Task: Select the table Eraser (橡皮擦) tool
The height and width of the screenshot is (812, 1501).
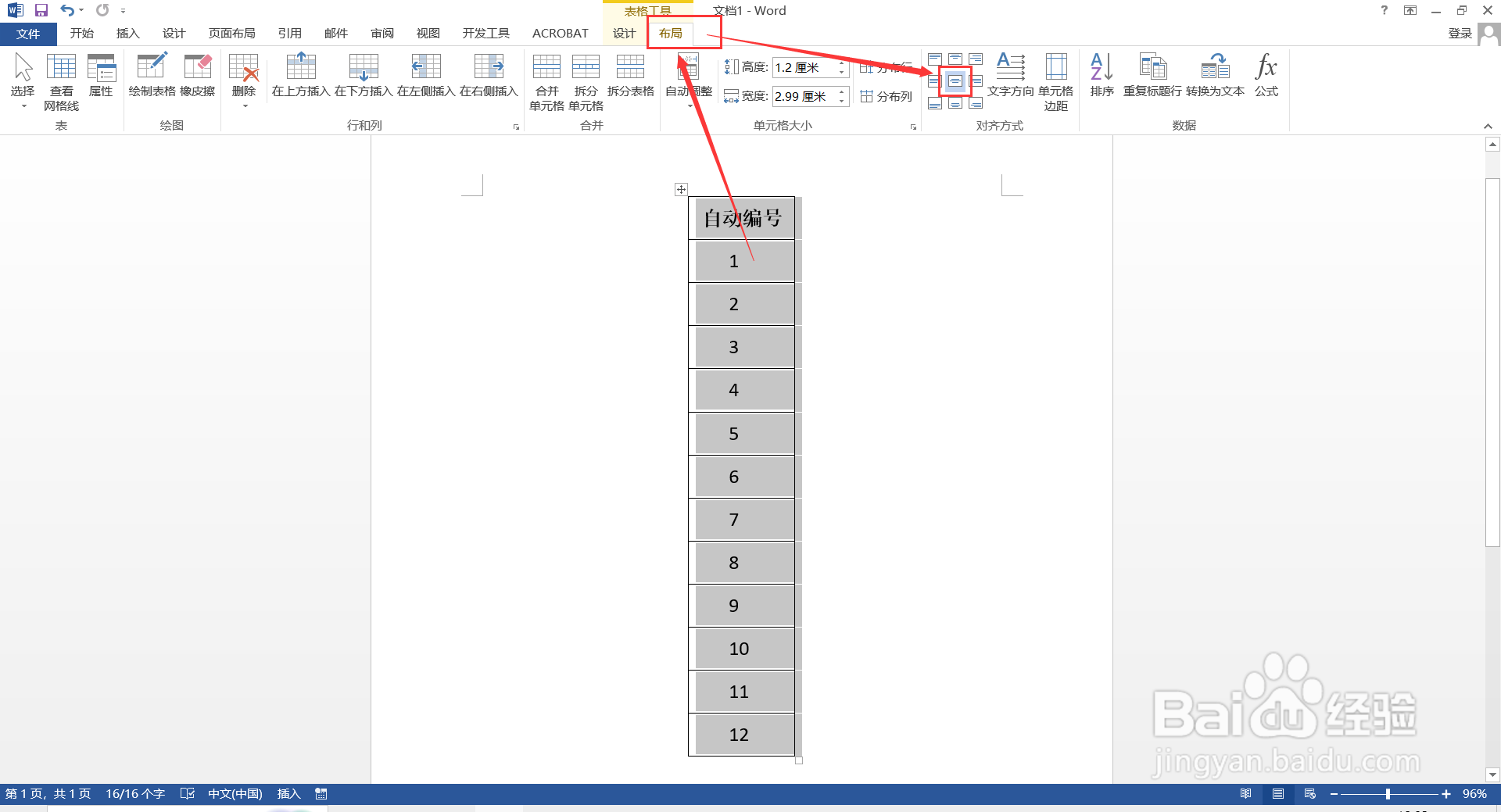Action: 198,76
